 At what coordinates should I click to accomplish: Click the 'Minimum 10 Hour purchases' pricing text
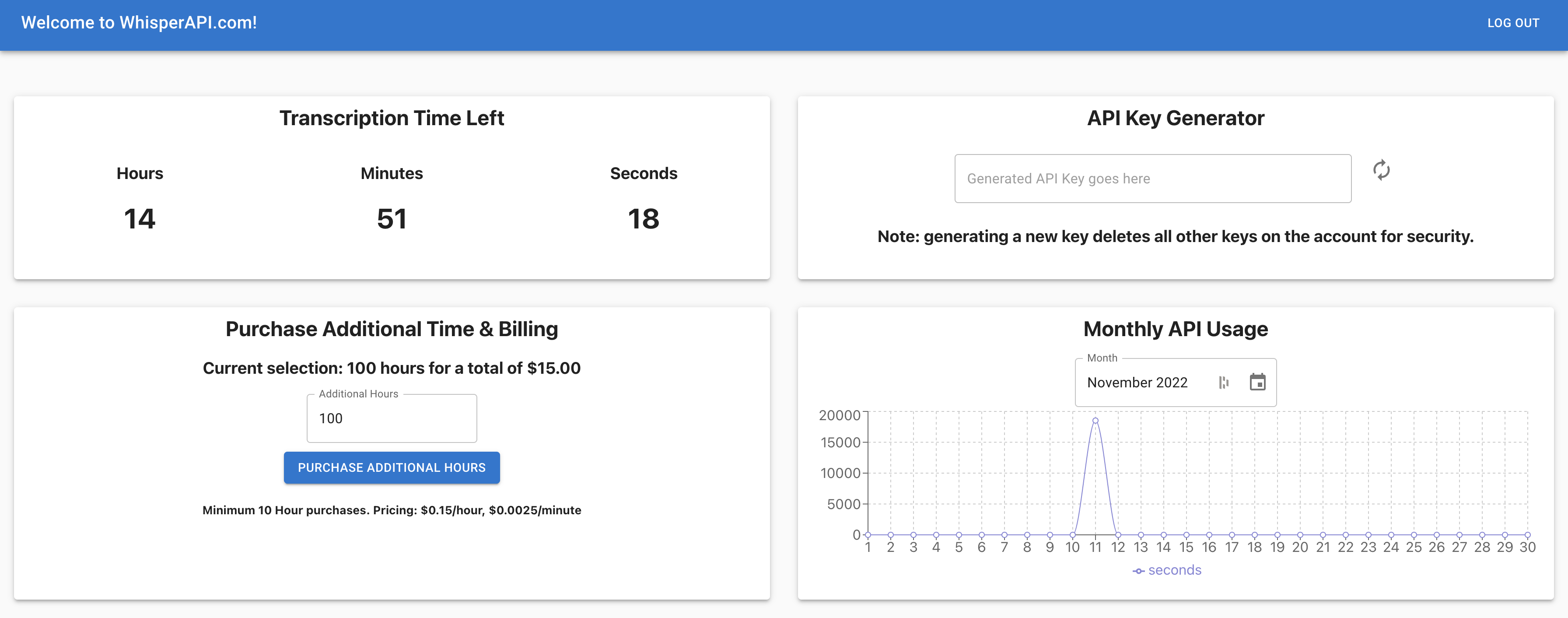tap(392, 510)
